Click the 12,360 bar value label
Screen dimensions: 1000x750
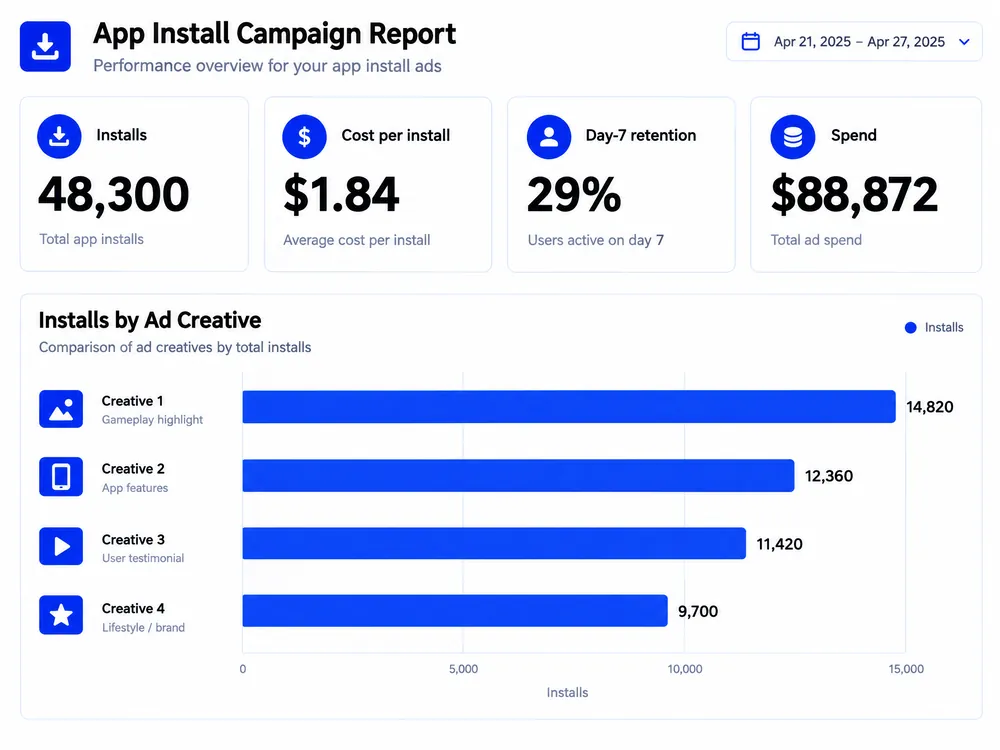click(829, 476)
